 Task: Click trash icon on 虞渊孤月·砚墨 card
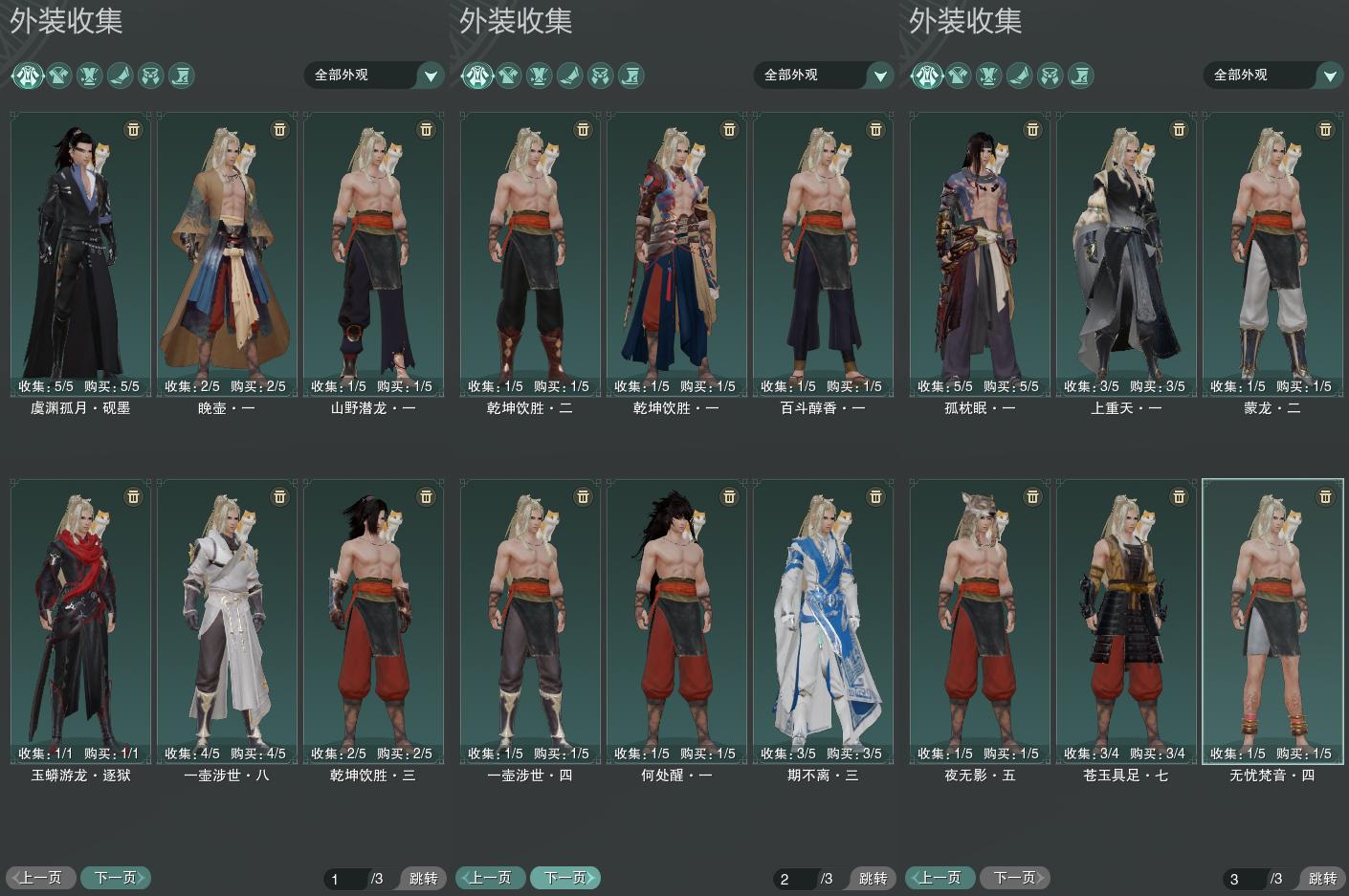coord(134,129)
